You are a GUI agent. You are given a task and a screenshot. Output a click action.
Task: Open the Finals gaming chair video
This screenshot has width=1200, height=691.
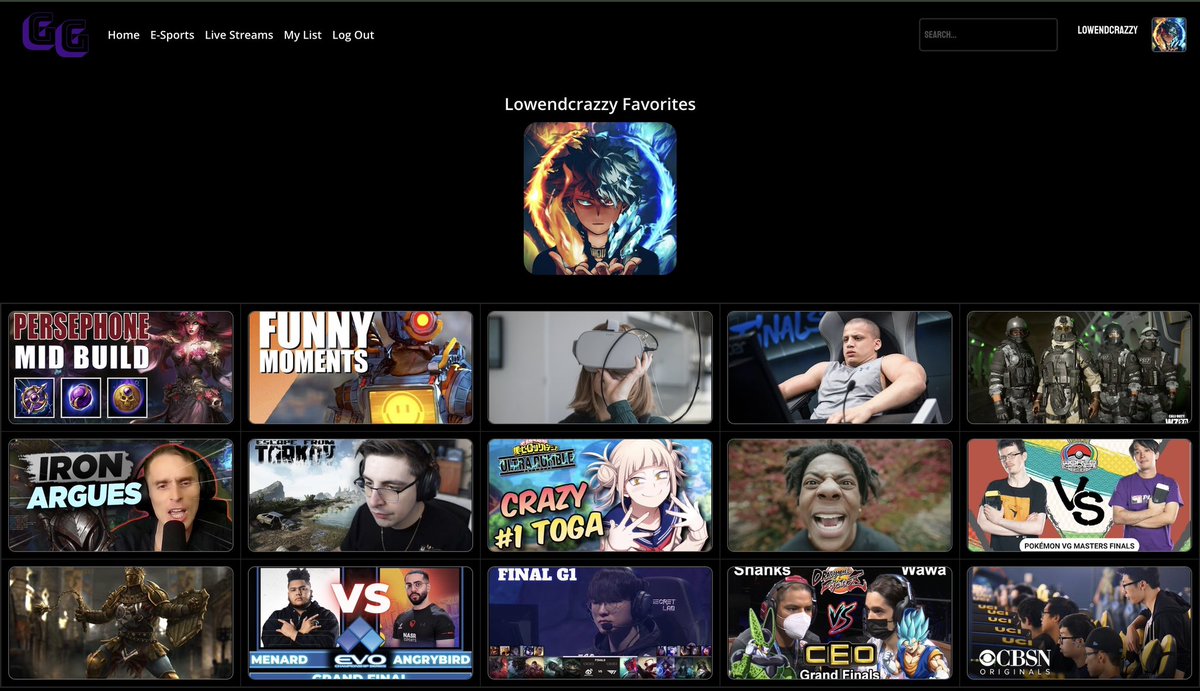pos(840,367)
